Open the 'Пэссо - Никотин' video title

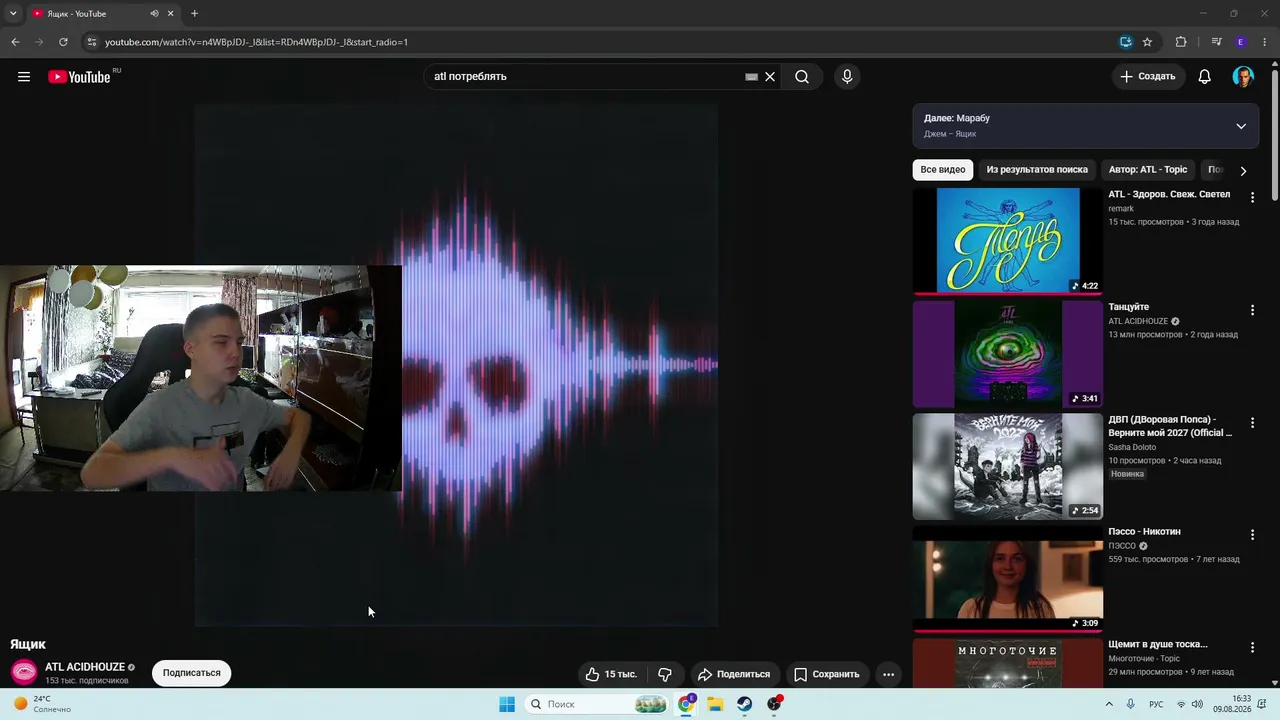tap(1144, 532)
